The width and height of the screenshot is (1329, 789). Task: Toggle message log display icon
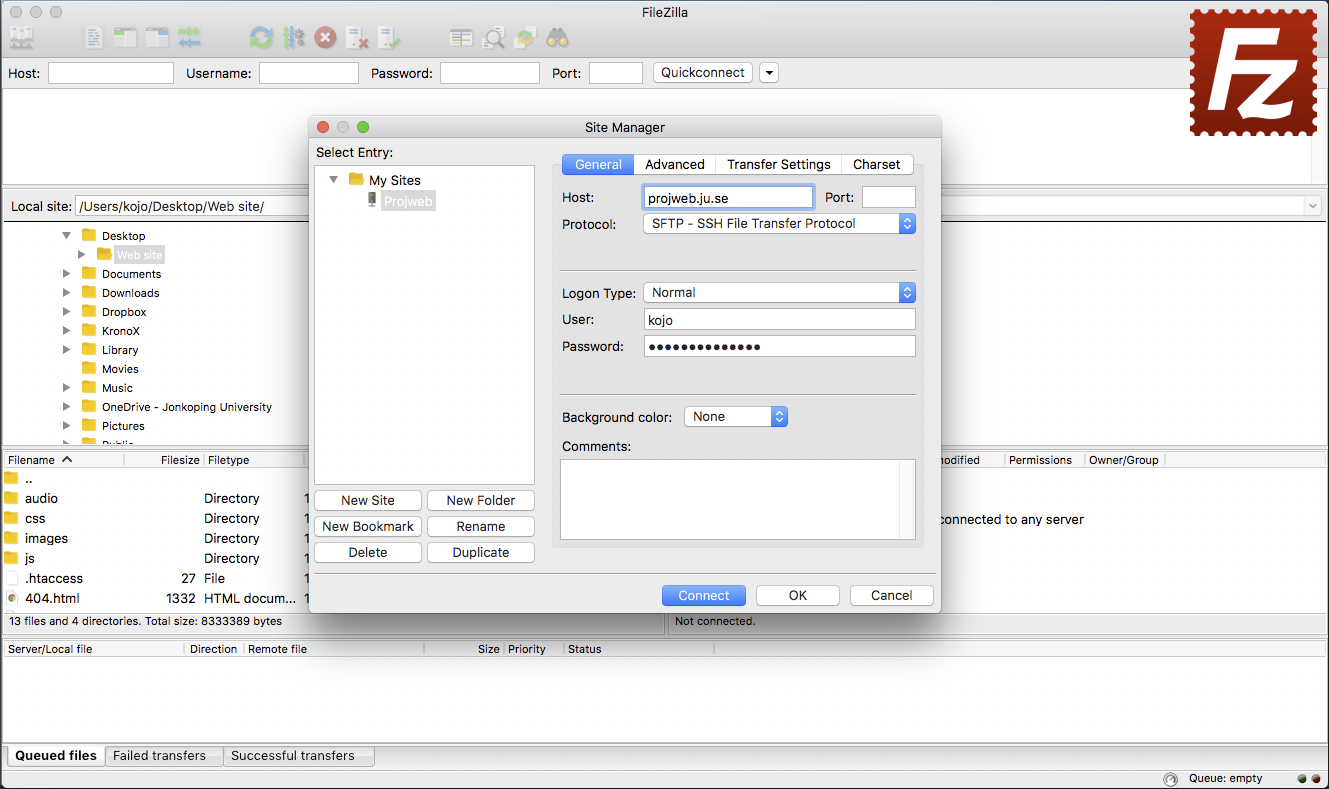pyautogui.click(x=94, y=38)
